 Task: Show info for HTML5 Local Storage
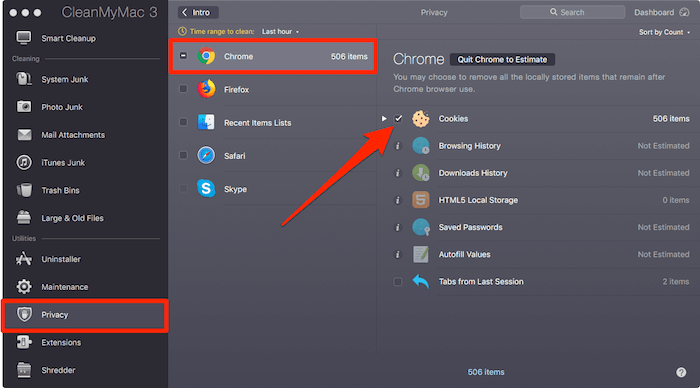click(398, 200)
